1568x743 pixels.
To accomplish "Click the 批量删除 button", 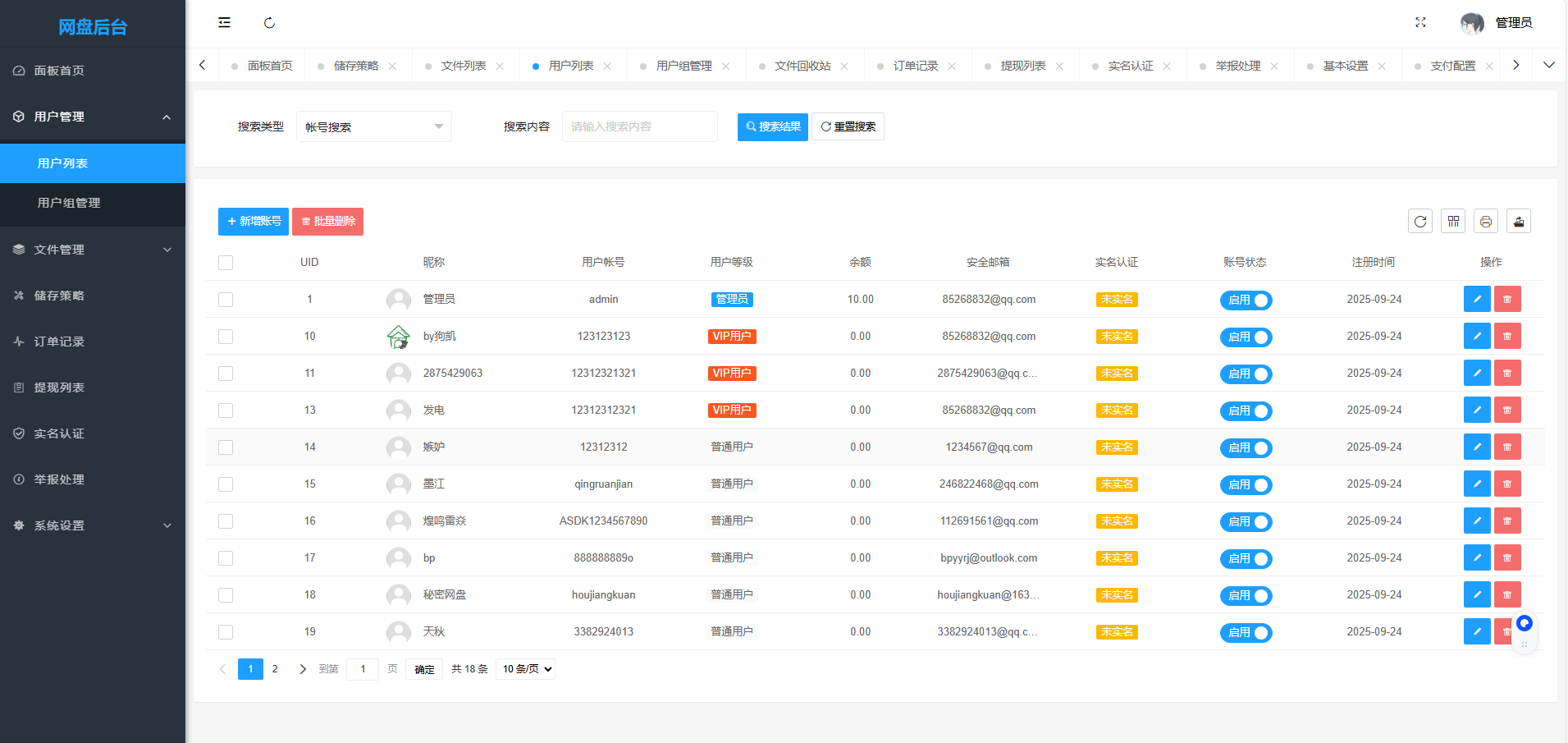I will (x=327, y=221).
